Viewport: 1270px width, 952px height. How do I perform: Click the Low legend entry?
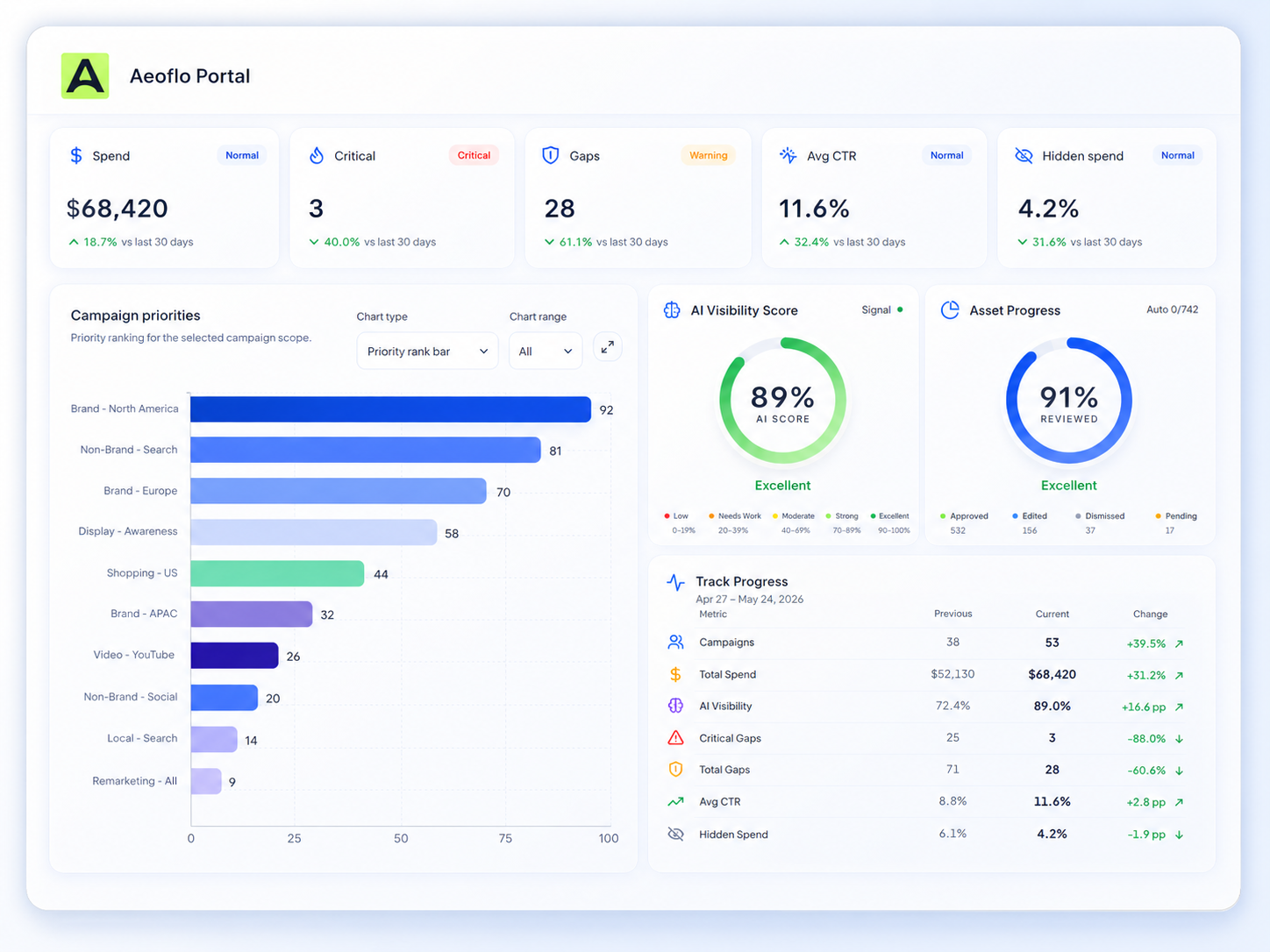680,522
